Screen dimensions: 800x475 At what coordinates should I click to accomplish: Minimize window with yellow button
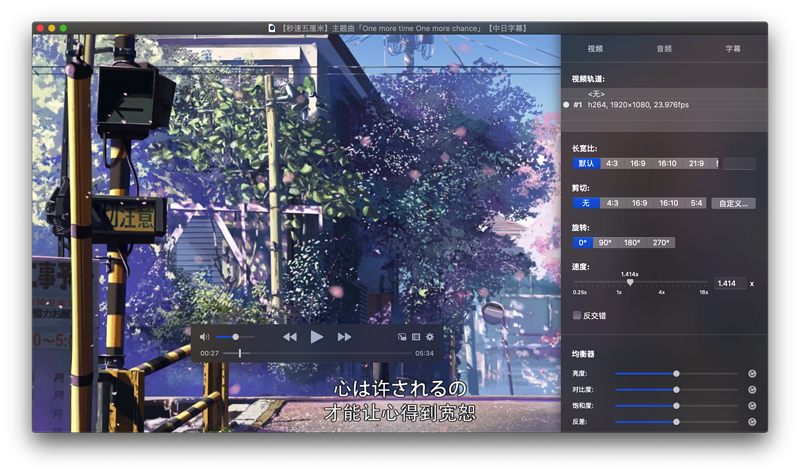[x=52, y=28]
